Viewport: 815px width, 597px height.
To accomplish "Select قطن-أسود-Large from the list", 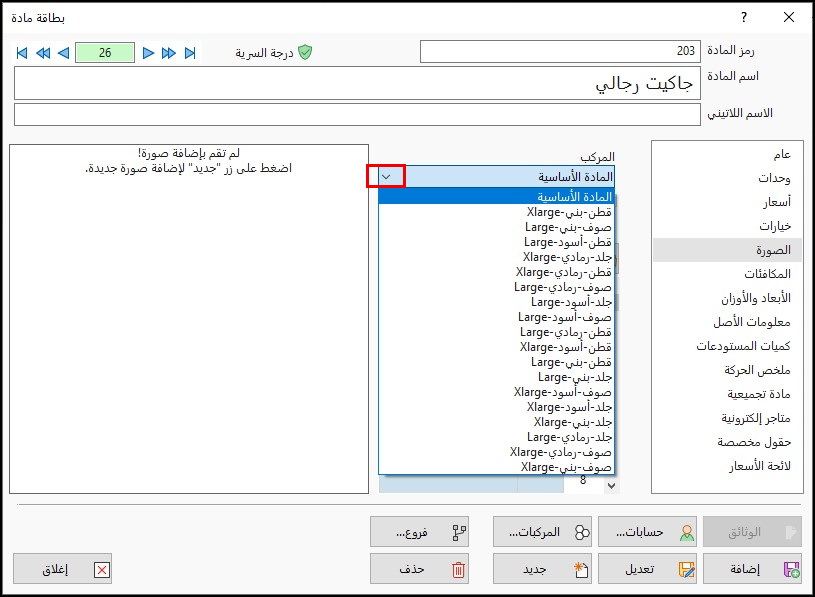I will (496, 242).
